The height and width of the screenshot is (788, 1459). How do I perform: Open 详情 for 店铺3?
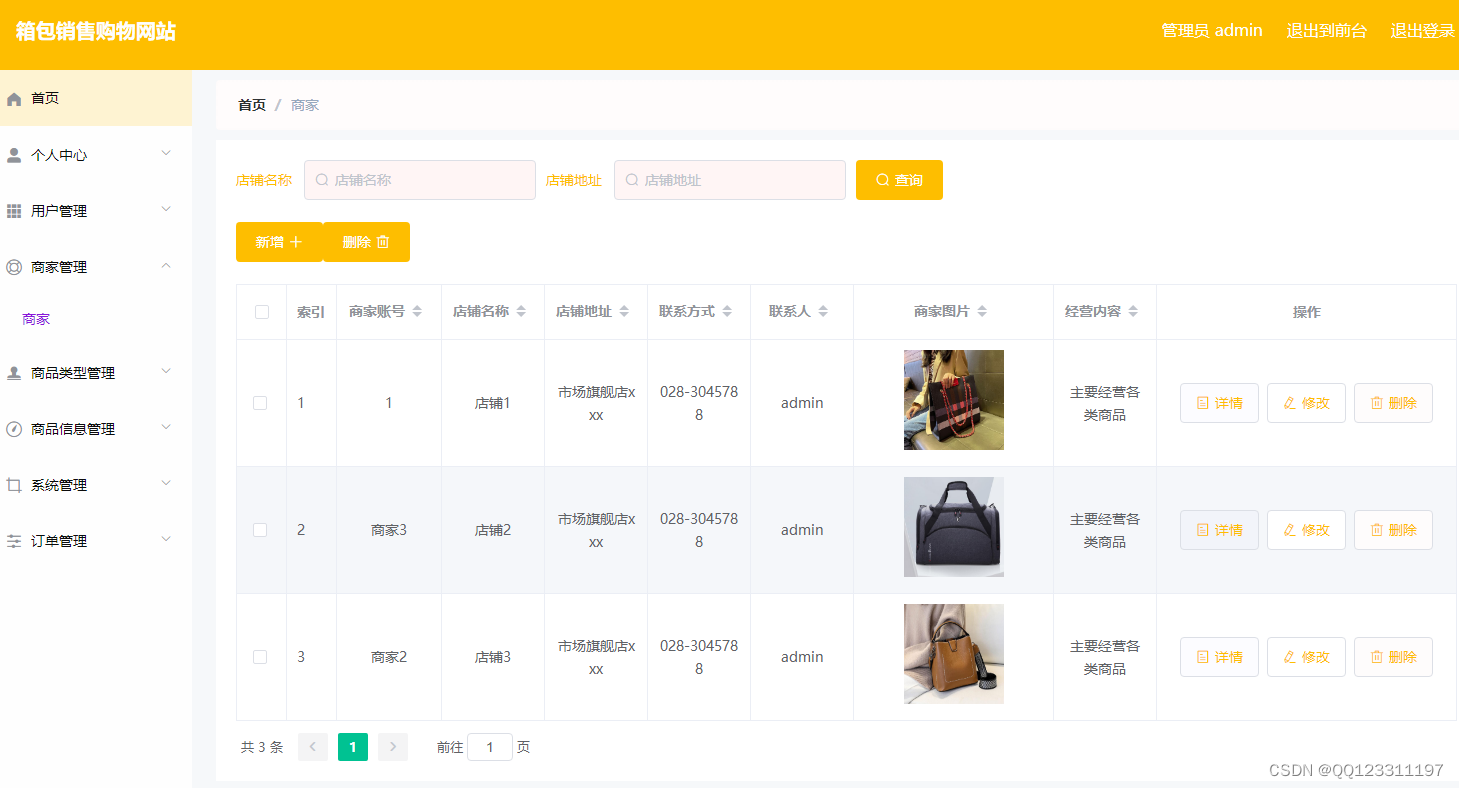click(1219, 657)
